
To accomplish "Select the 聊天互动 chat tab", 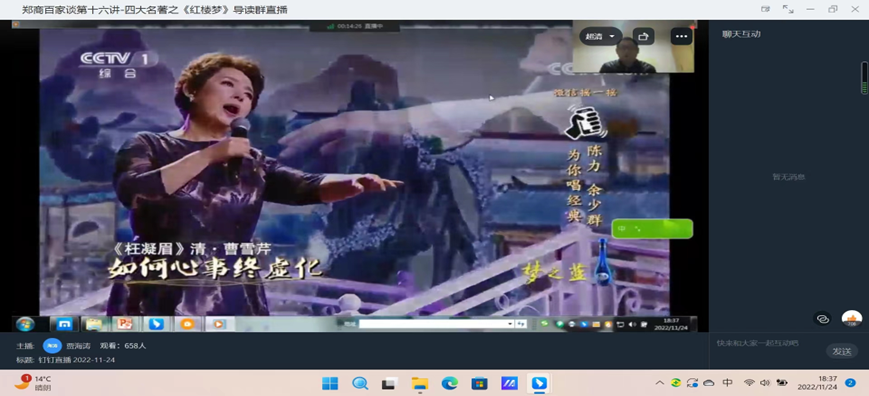I will (x=741, y=34).
